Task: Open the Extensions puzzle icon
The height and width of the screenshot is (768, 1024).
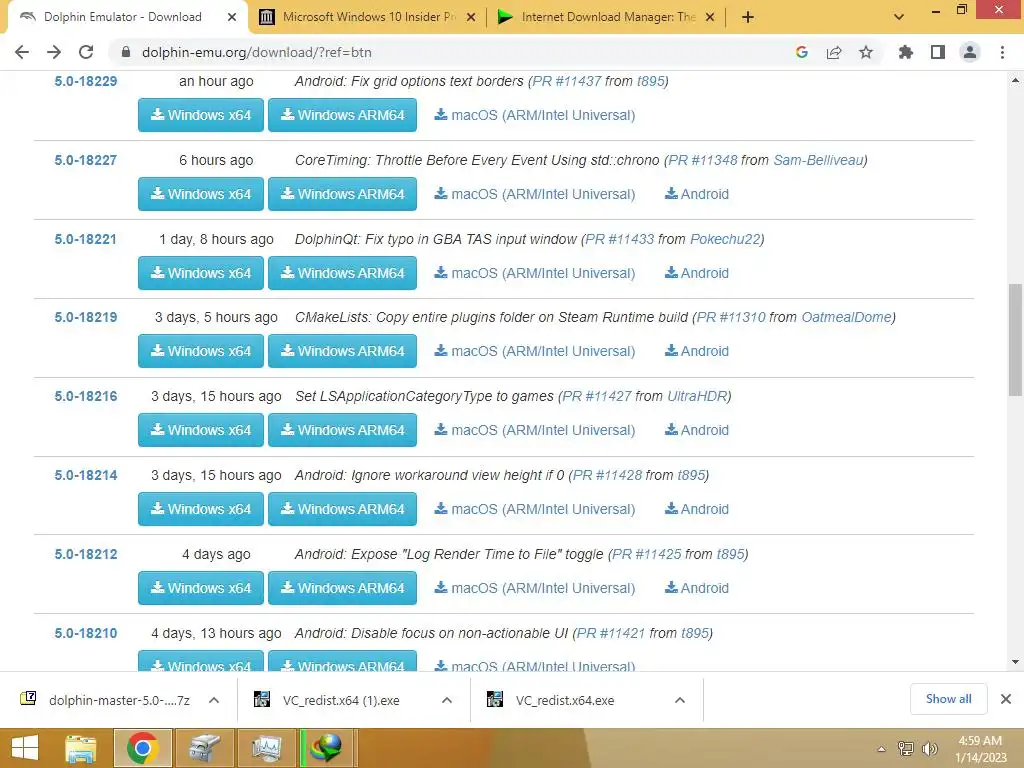Action: [906, 52]
